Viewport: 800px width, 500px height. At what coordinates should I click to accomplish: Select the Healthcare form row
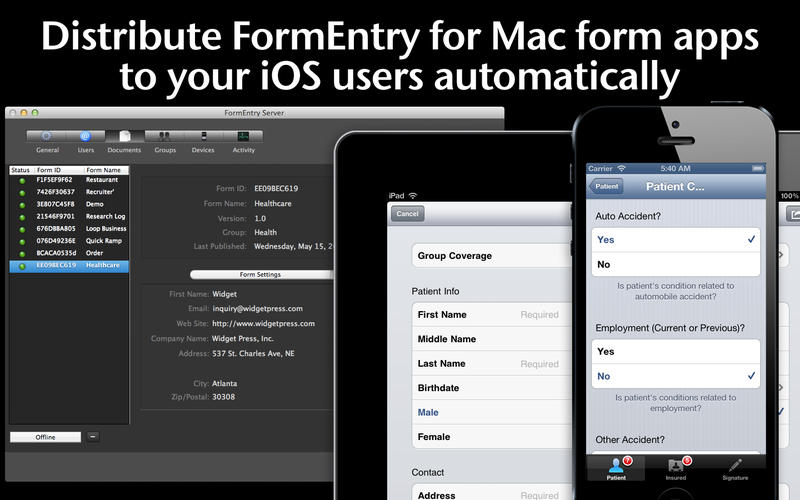coord(69,266)
